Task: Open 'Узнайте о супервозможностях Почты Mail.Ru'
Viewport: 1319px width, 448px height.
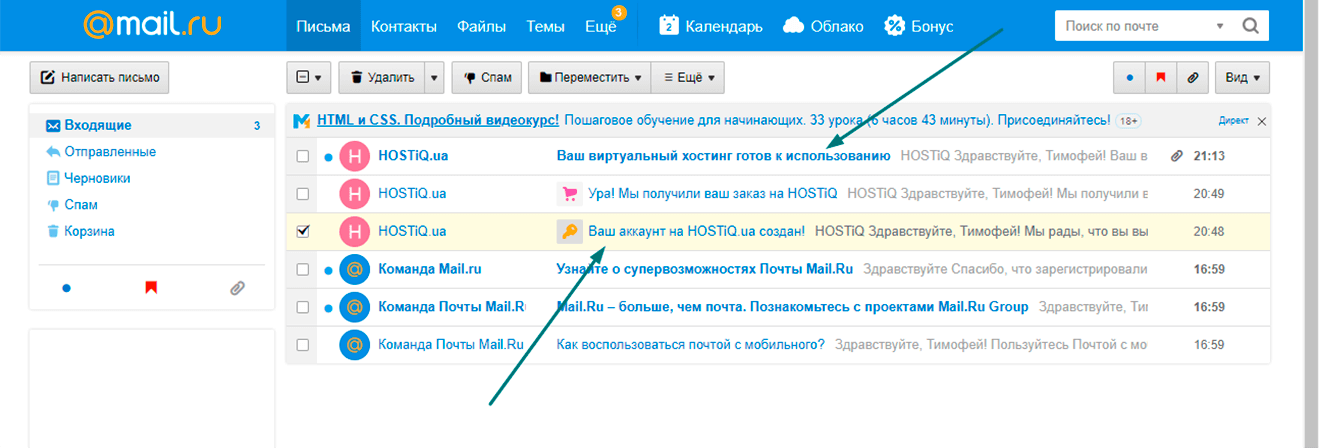Action: point(704,269)
